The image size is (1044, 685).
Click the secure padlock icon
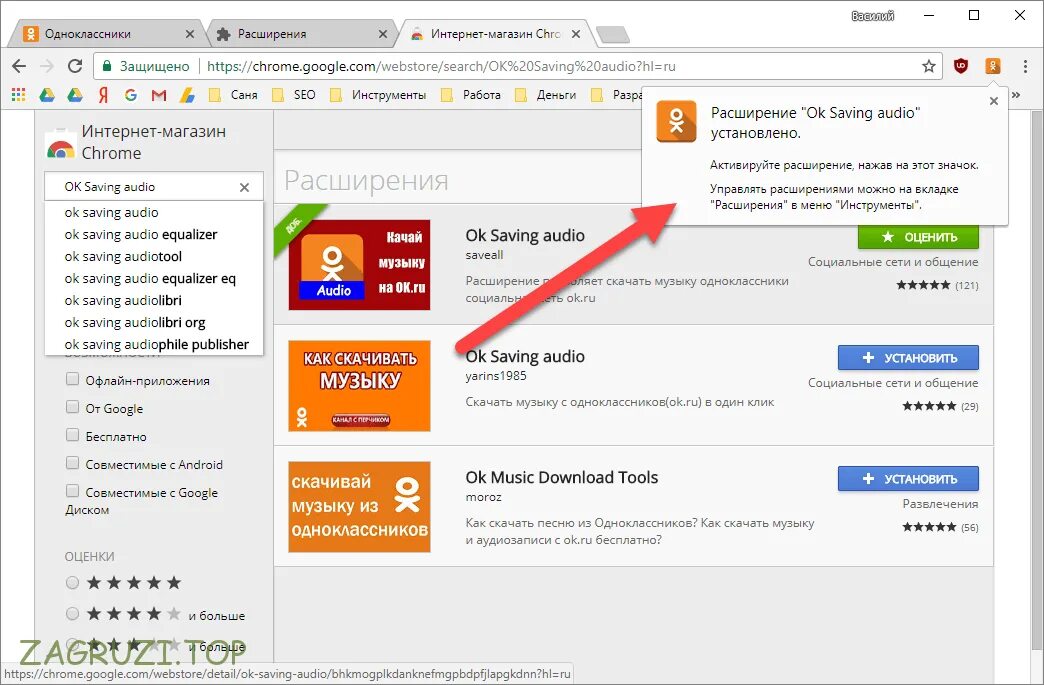pos(107,66)
